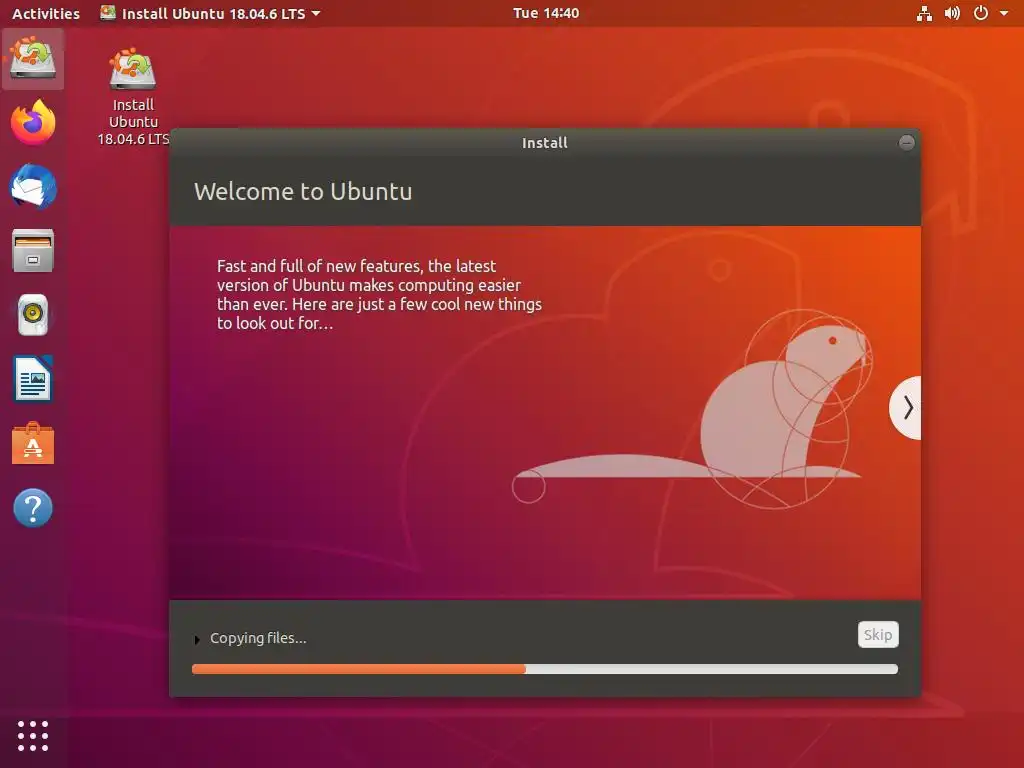1024x768 pixels.
Task: Open Thunderbird Mail from the dock
Action: [33, 187]
